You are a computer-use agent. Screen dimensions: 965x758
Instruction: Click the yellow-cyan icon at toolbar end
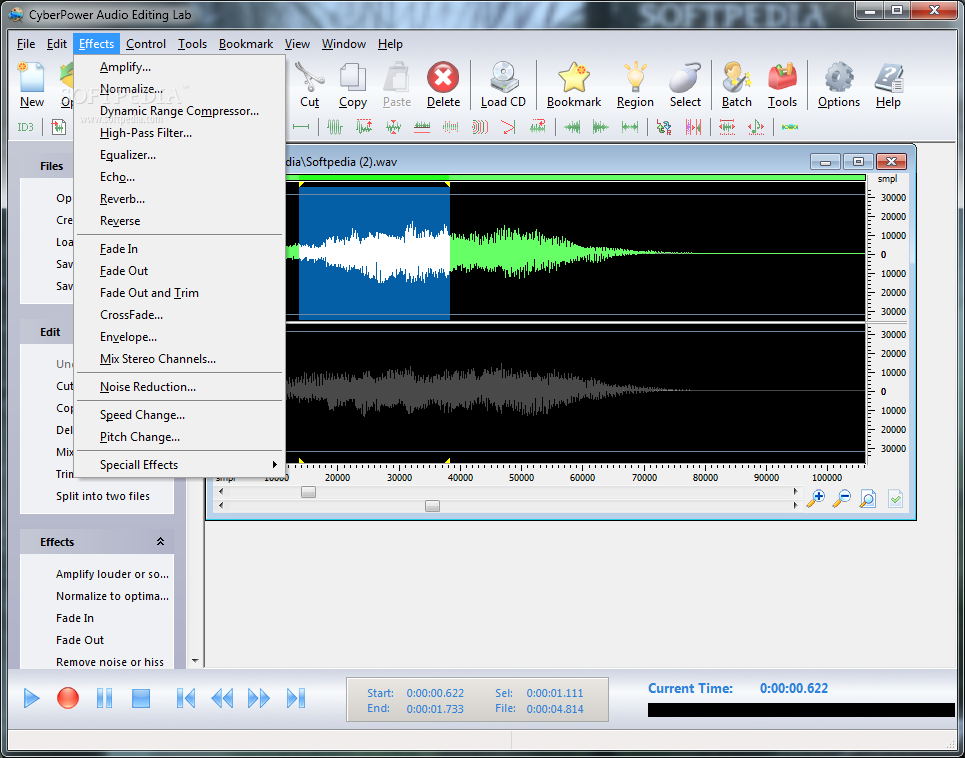click(790, 127)
